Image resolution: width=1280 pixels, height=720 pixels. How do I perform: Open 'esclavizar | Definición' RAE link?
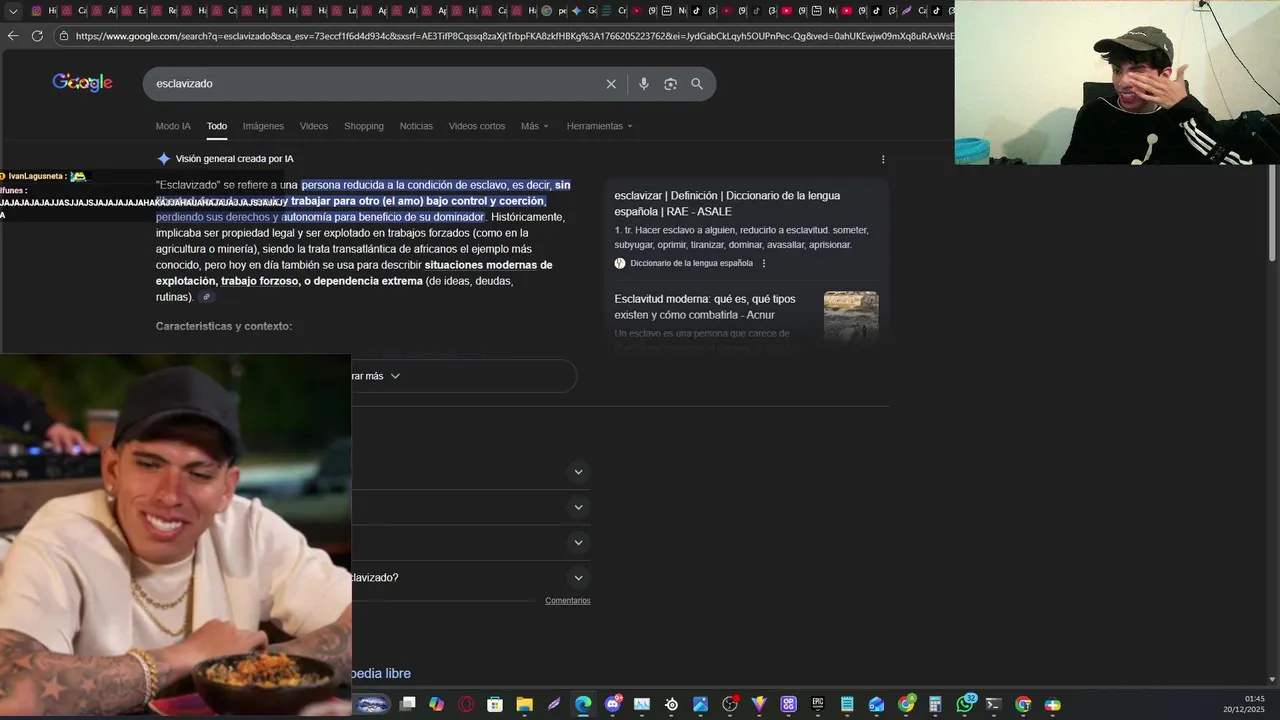[727, 204]
